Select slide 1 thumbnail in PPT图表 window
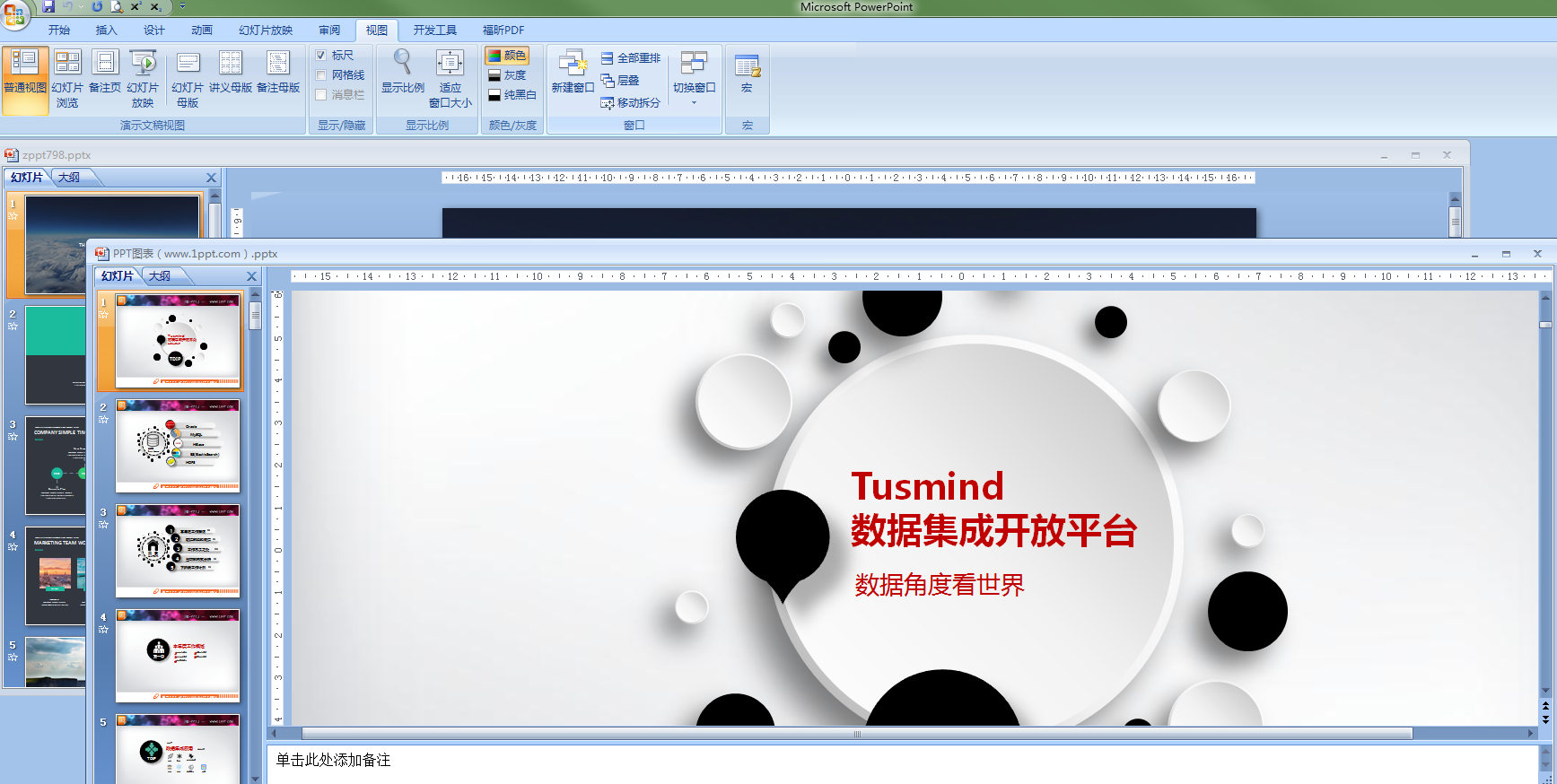Image resolution: width=1557 pixels, height=784 pixels. point(178,341)
